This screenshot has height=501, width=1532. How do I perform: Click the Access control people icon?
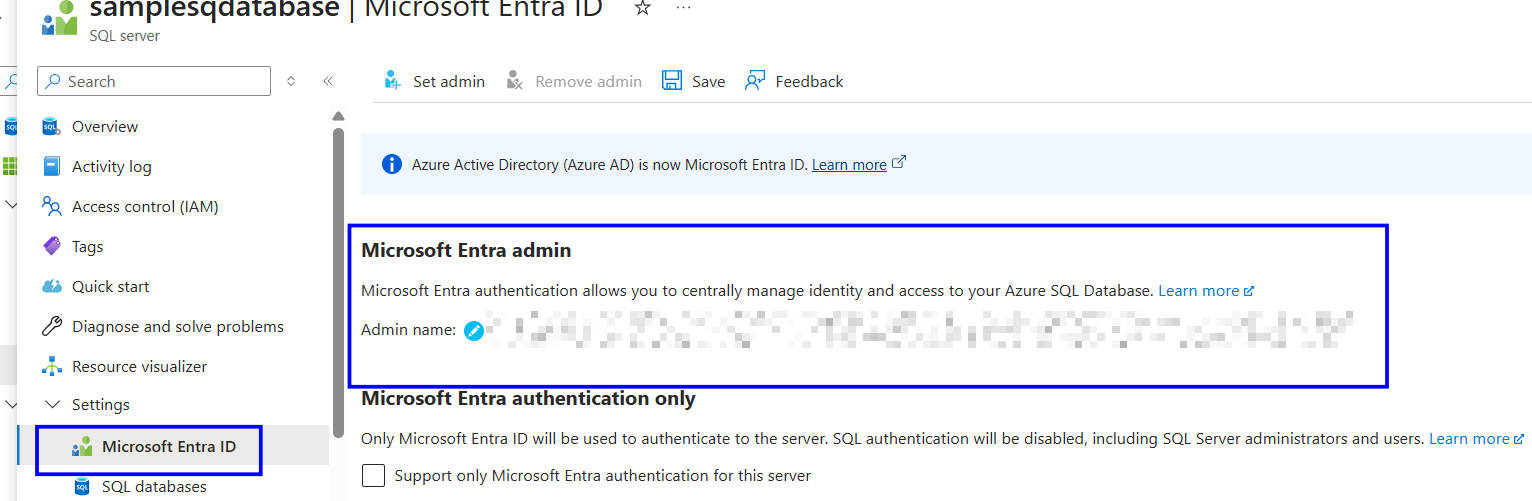[51, 206]
